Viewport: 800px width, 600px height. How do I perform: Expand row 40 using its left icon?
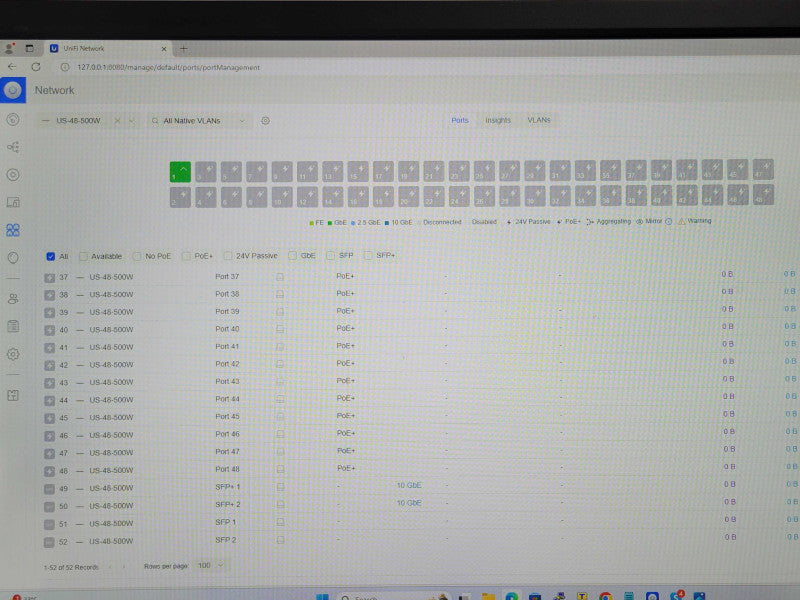[x=49, y=330]
